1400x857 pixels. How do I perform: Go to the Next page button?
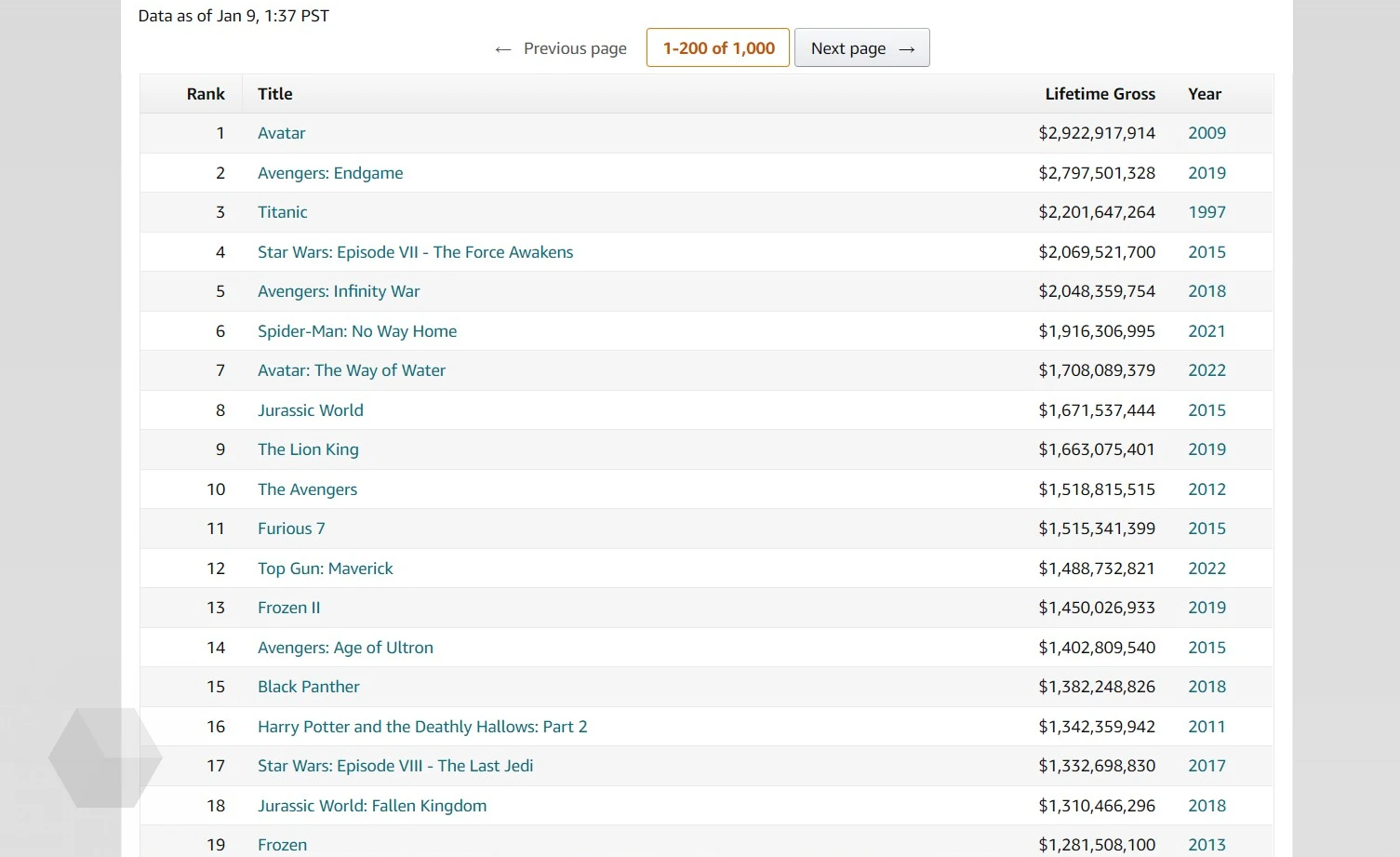coord(861,47)
